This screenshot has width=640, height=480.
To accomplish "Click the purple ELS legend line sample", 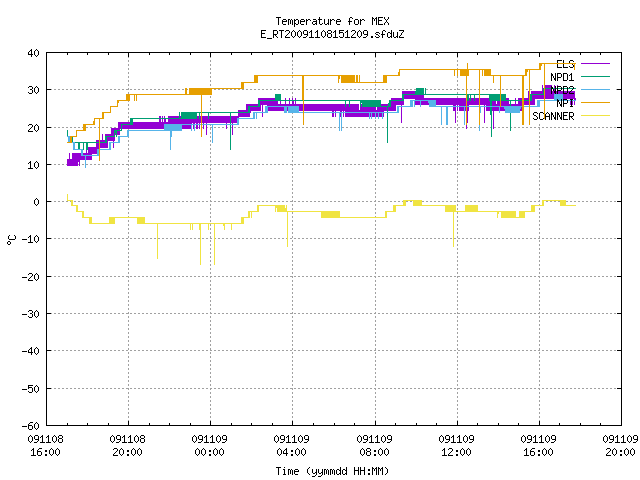I will pyautogui.click(x=595, y=64).
